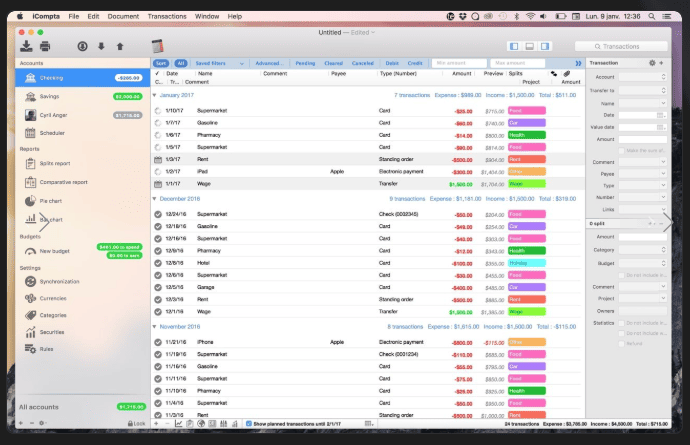Click the double chevron filter overflow icon

coord(578,63)
